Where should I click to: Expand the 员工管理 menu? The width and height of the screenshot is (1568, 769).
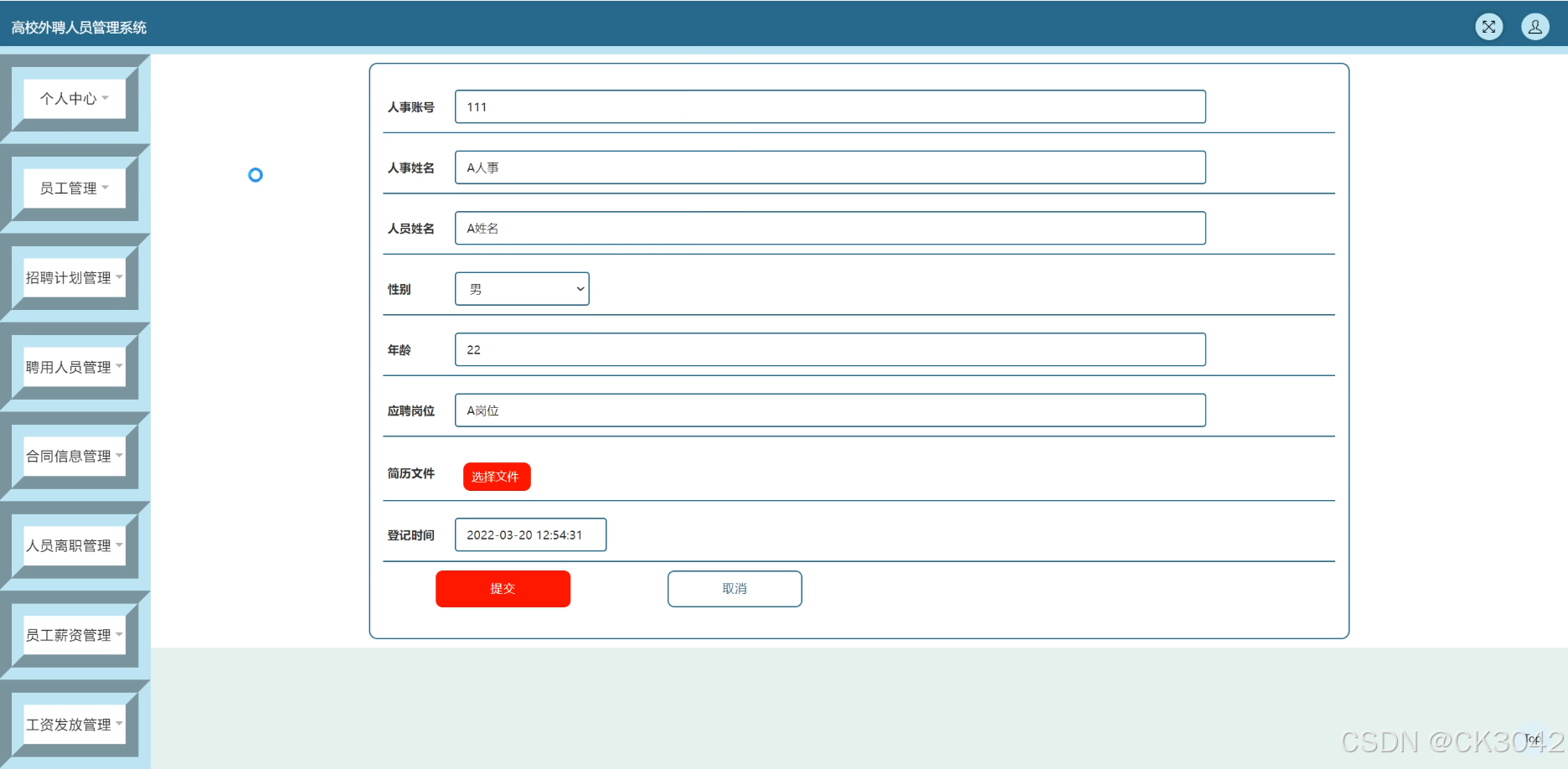(75, 188)
